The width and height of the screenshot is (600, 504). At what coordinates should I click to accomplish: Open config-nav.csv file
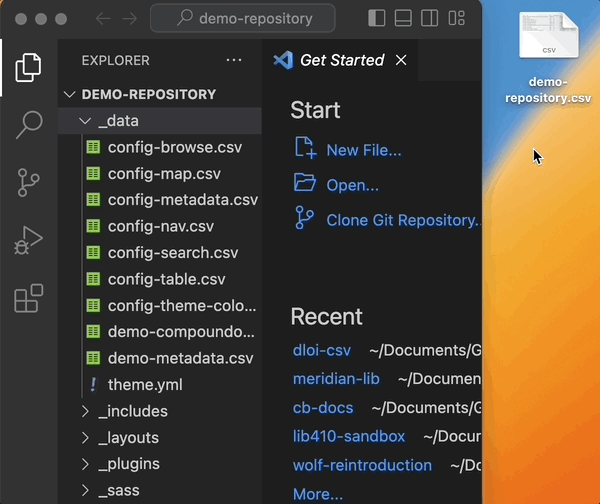[160, 226]
